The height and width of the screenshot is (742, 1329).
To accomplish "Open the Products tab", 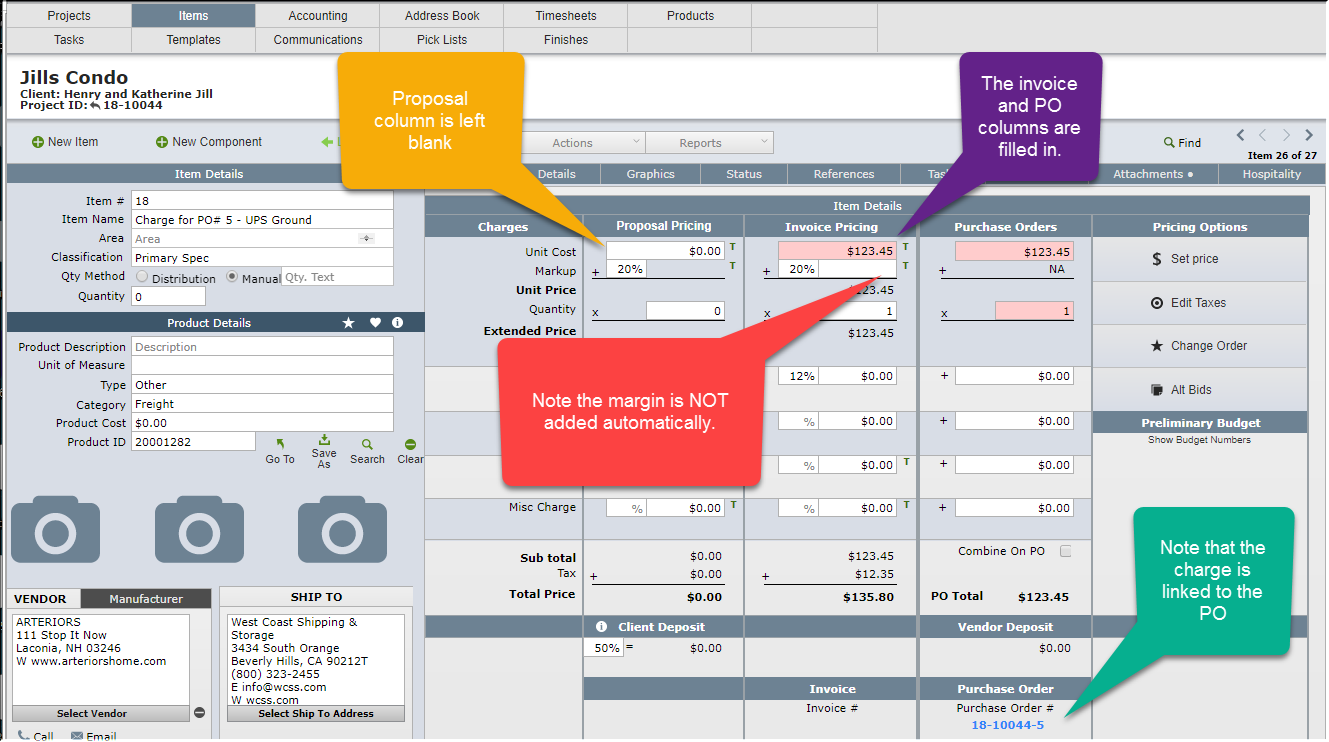I will (690, 16).
